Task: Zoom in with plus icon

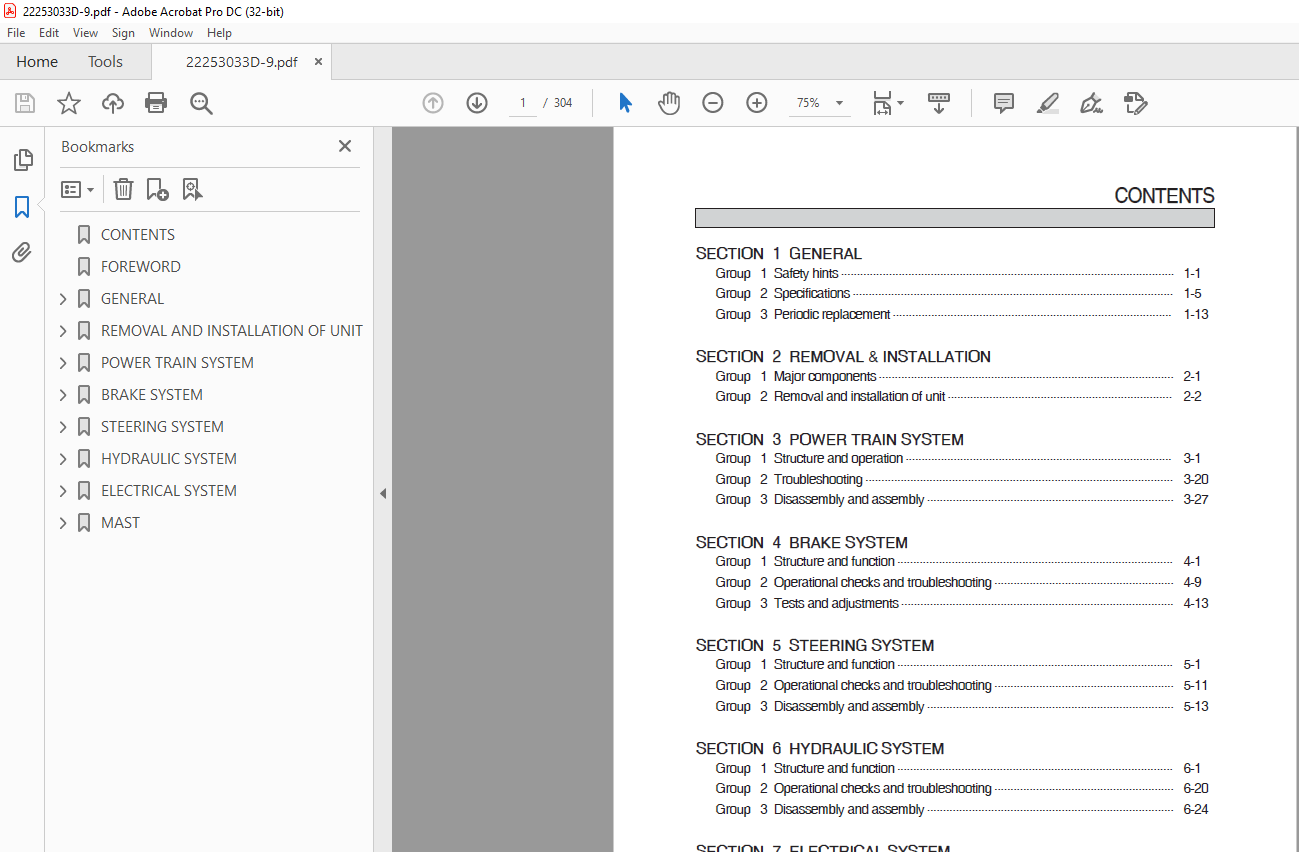Action: (757, 103)
